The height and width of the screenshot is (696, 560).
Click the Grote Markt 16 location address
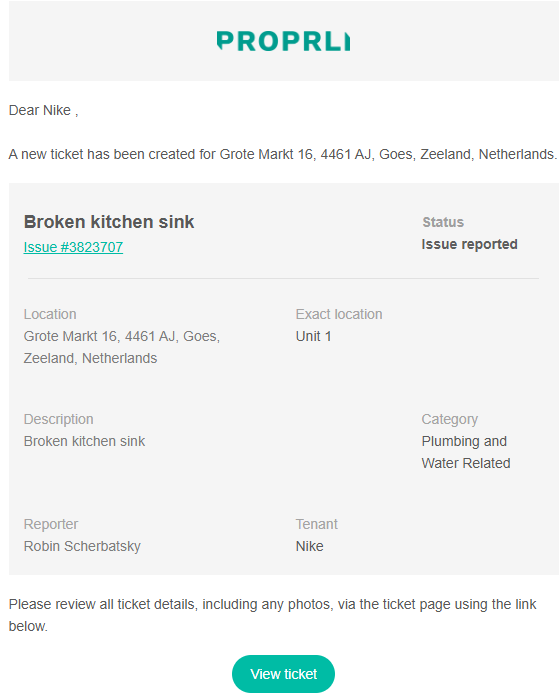pyautogui.click(x=122, y=347)
